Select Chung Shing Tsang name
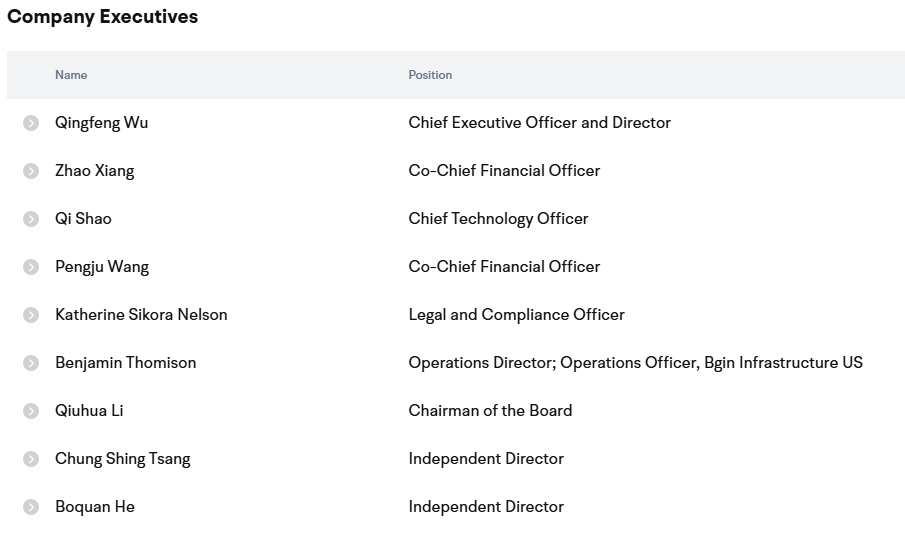The height and width of the screenshot is (538, 905). pos(122,459)
